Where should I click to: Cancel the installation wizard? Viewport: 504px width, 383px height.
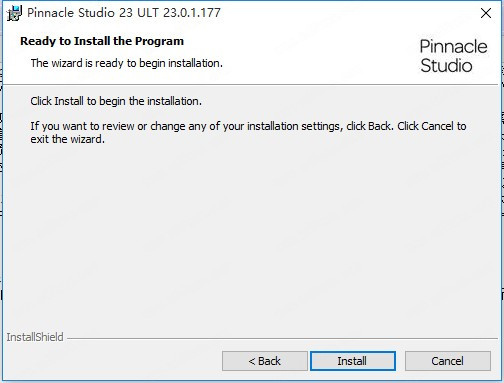pyautogui.click(x=448, y=361)
